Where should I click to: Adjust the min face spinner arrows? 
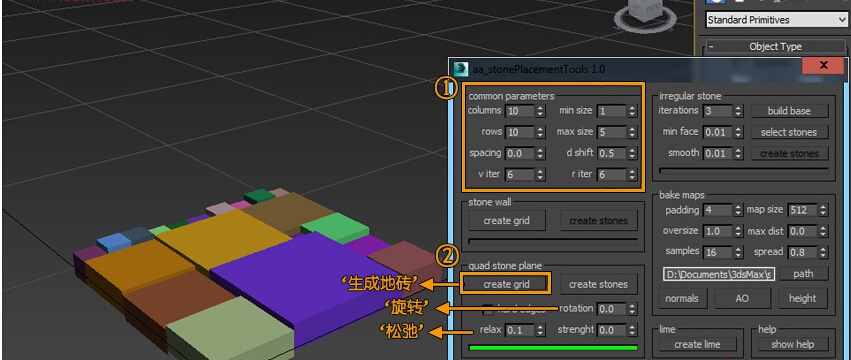pos(738,132)
